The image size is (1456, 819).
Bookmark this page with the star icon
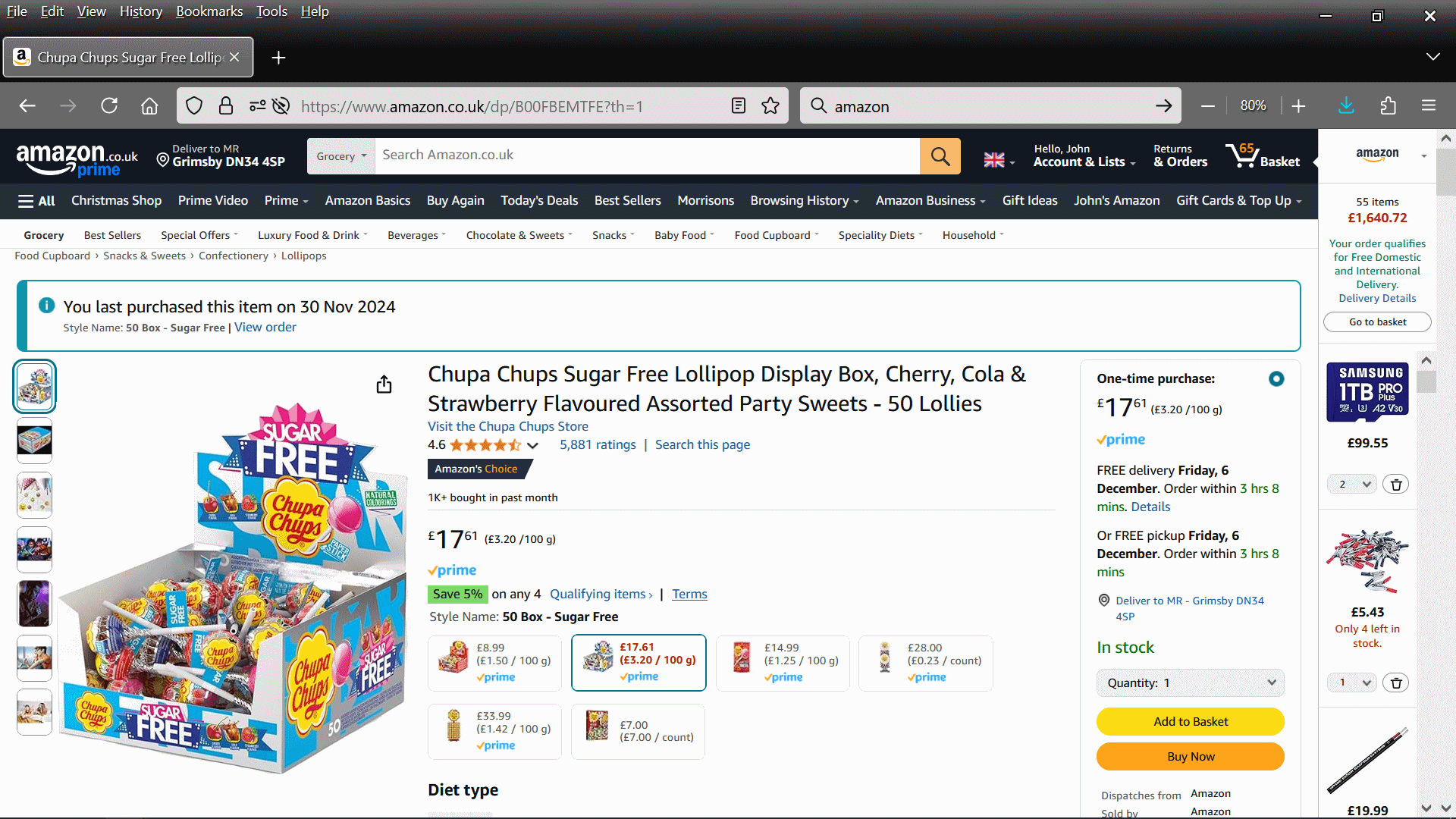(770, 106)
